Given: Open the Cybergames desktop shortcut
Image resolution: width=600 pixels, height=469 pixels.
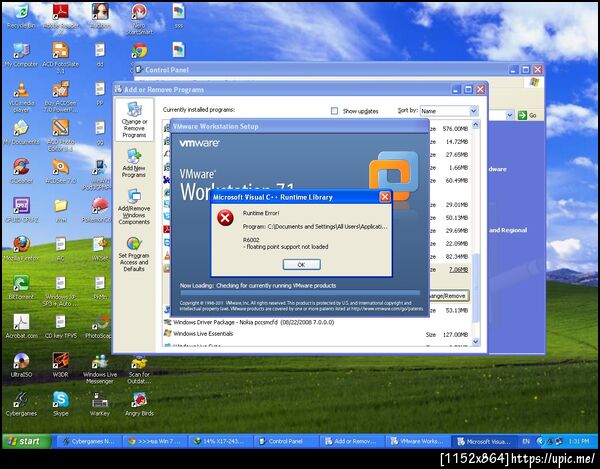Looking at the screenshot, I should click(21, 404).
